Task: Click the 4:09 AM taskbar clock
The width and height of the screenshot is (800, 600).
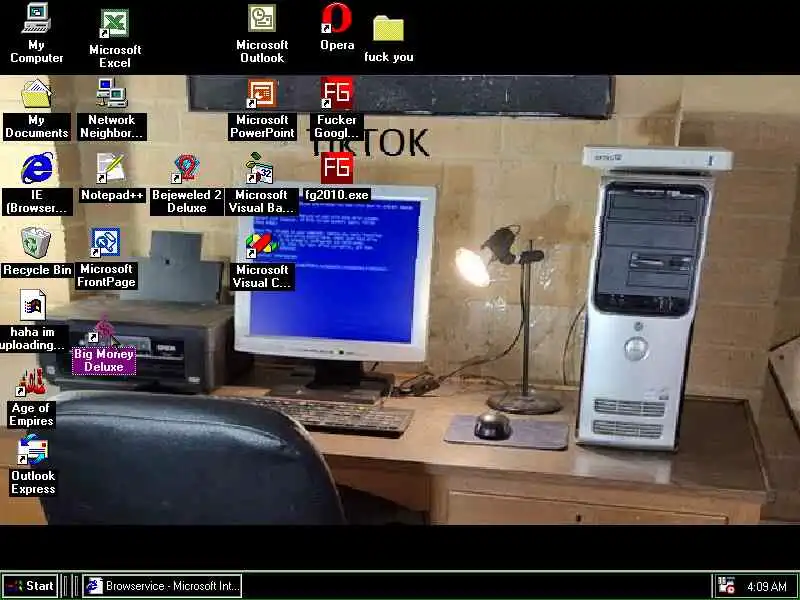Action: (x=766, y=587)
